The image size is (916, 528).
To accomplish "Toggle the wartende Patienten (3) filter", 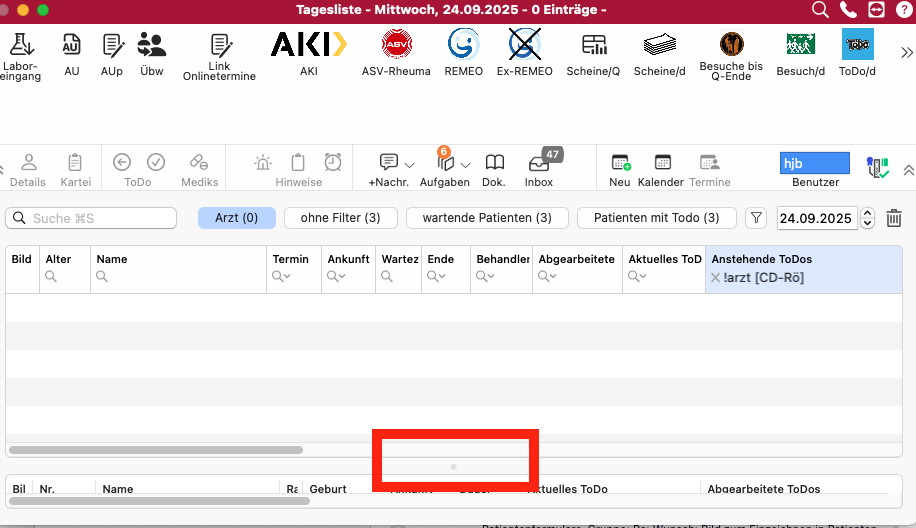I will (x=487, y=218).
